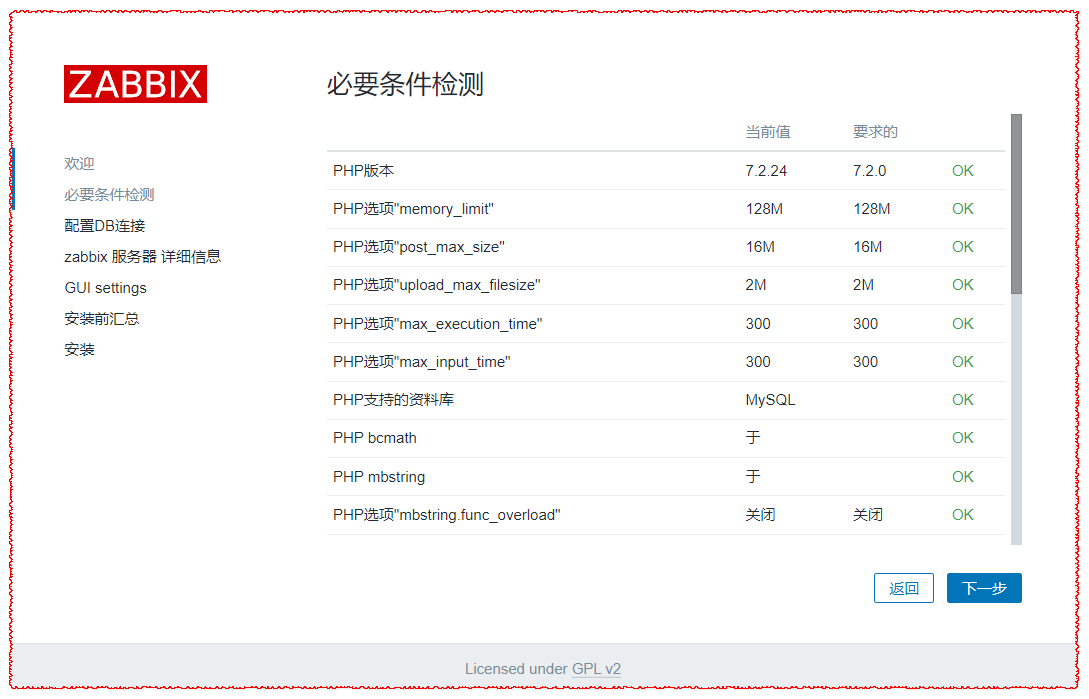1089x699 pixels.
Task: Click current memory_limit value 128M
Action: pos(764,209)
